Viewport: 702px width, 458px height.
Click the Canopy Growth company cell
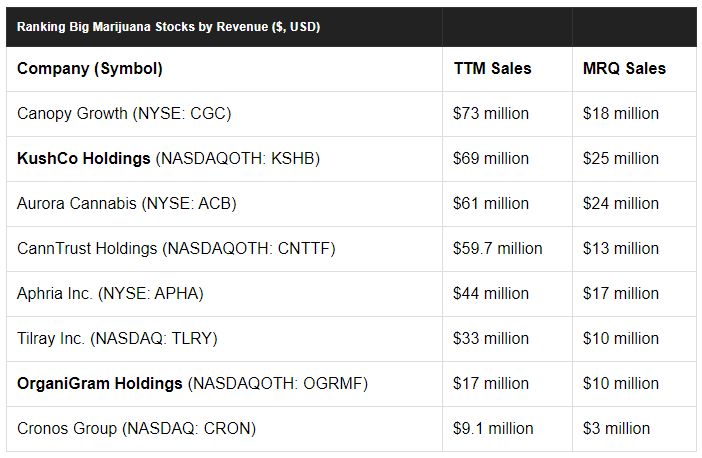124,114
